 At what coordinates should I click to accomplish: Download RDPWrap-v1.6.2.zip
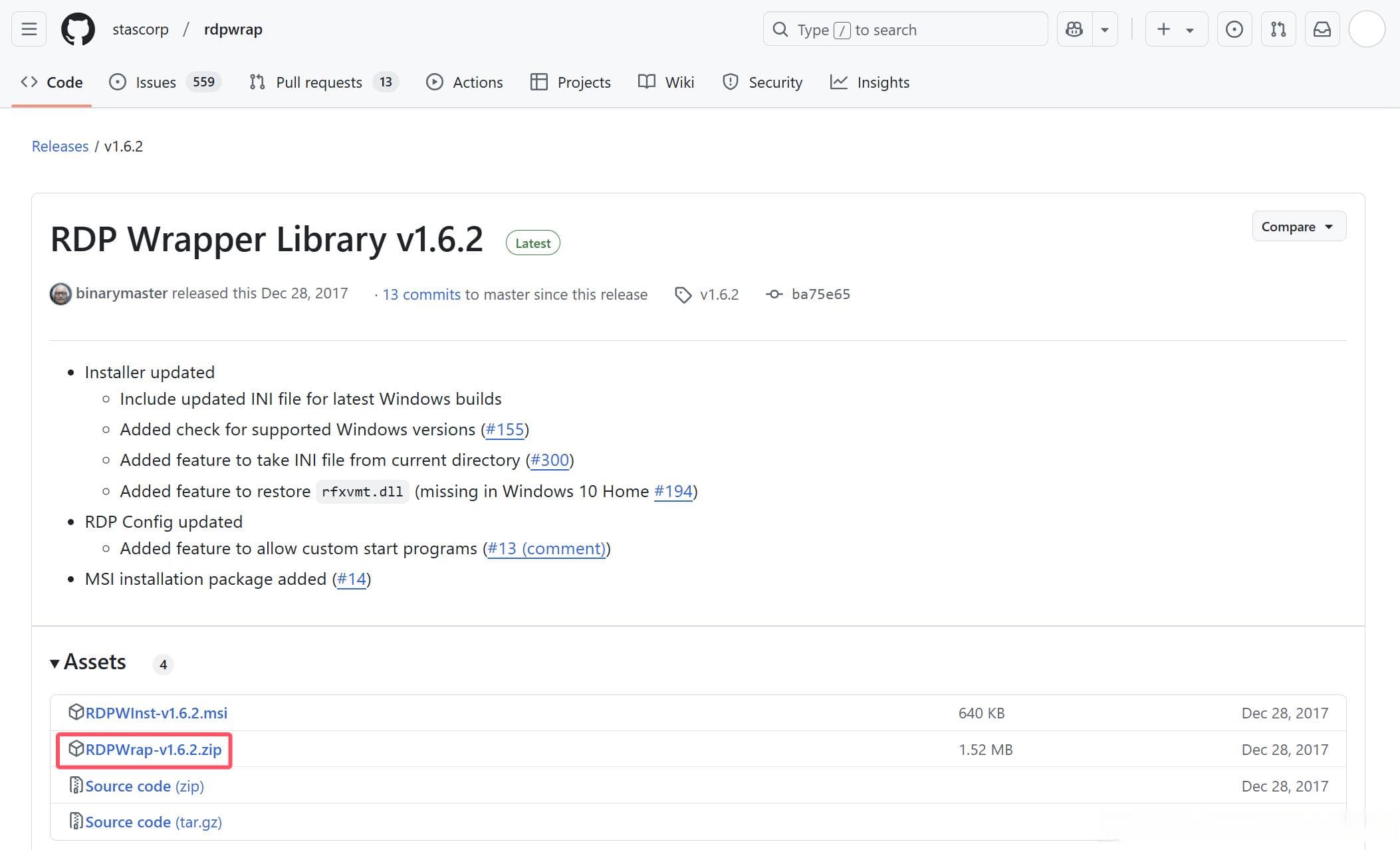click(x=154, y=749)
